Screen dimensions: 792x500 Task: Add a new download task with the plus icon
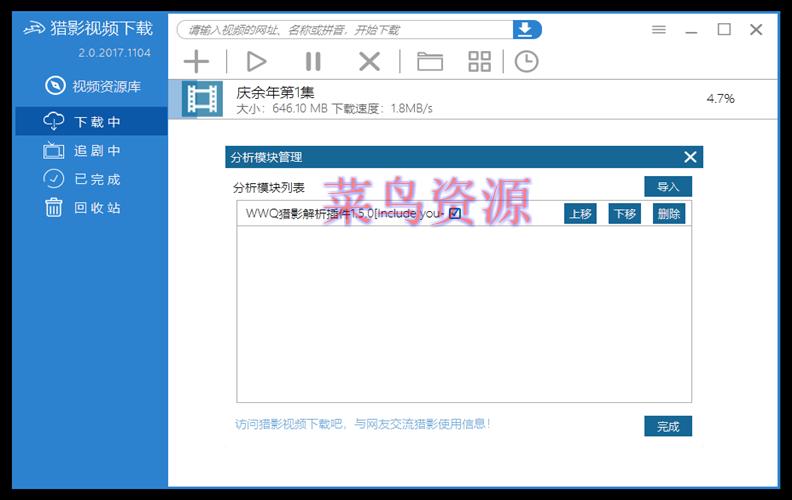coord(196,62)
